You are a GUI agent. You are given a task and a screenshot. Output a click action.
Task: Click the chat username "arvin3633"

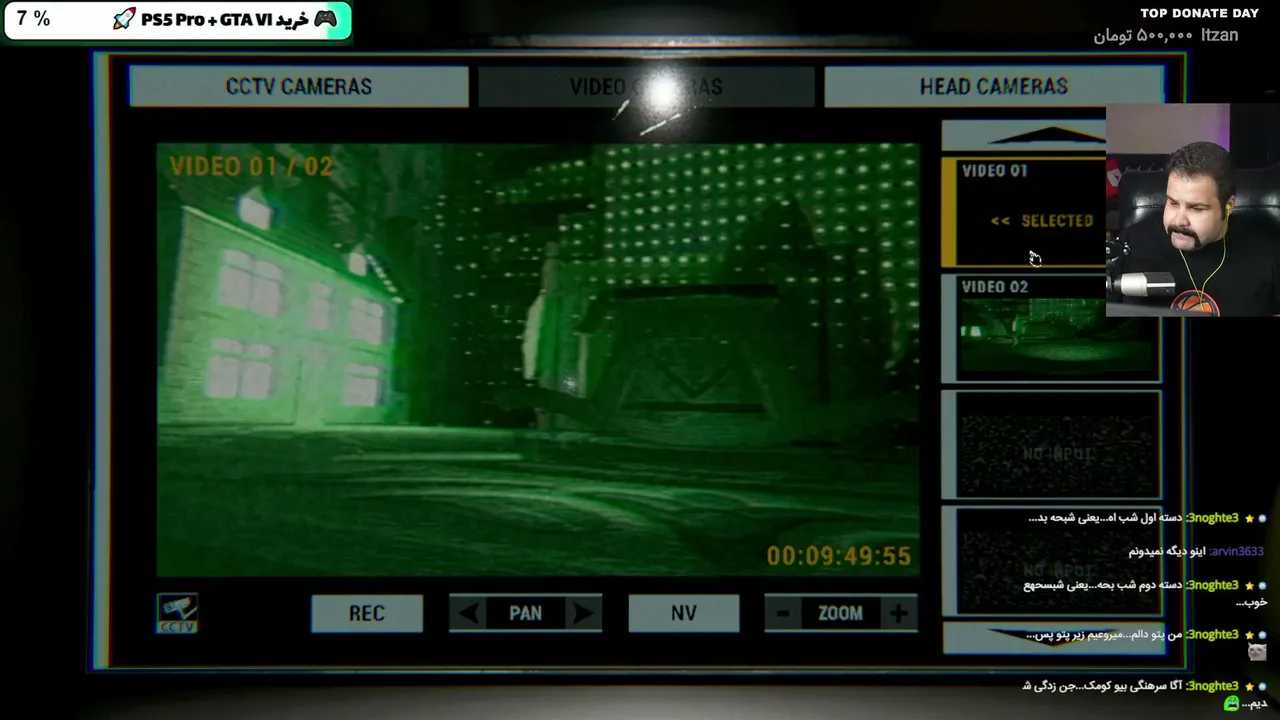pyautogui.click(x=1237, y=551)
